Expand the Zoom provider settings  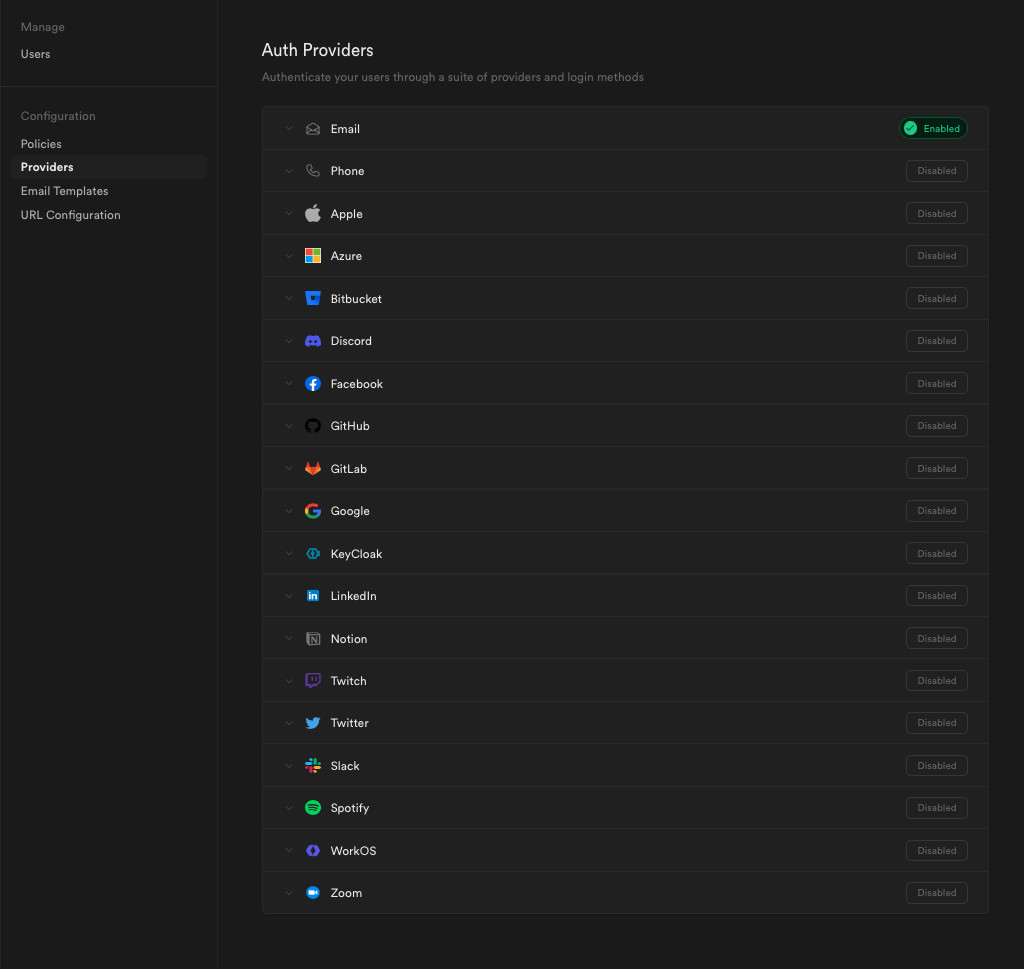pyautogui.click(x=289, y=892)
